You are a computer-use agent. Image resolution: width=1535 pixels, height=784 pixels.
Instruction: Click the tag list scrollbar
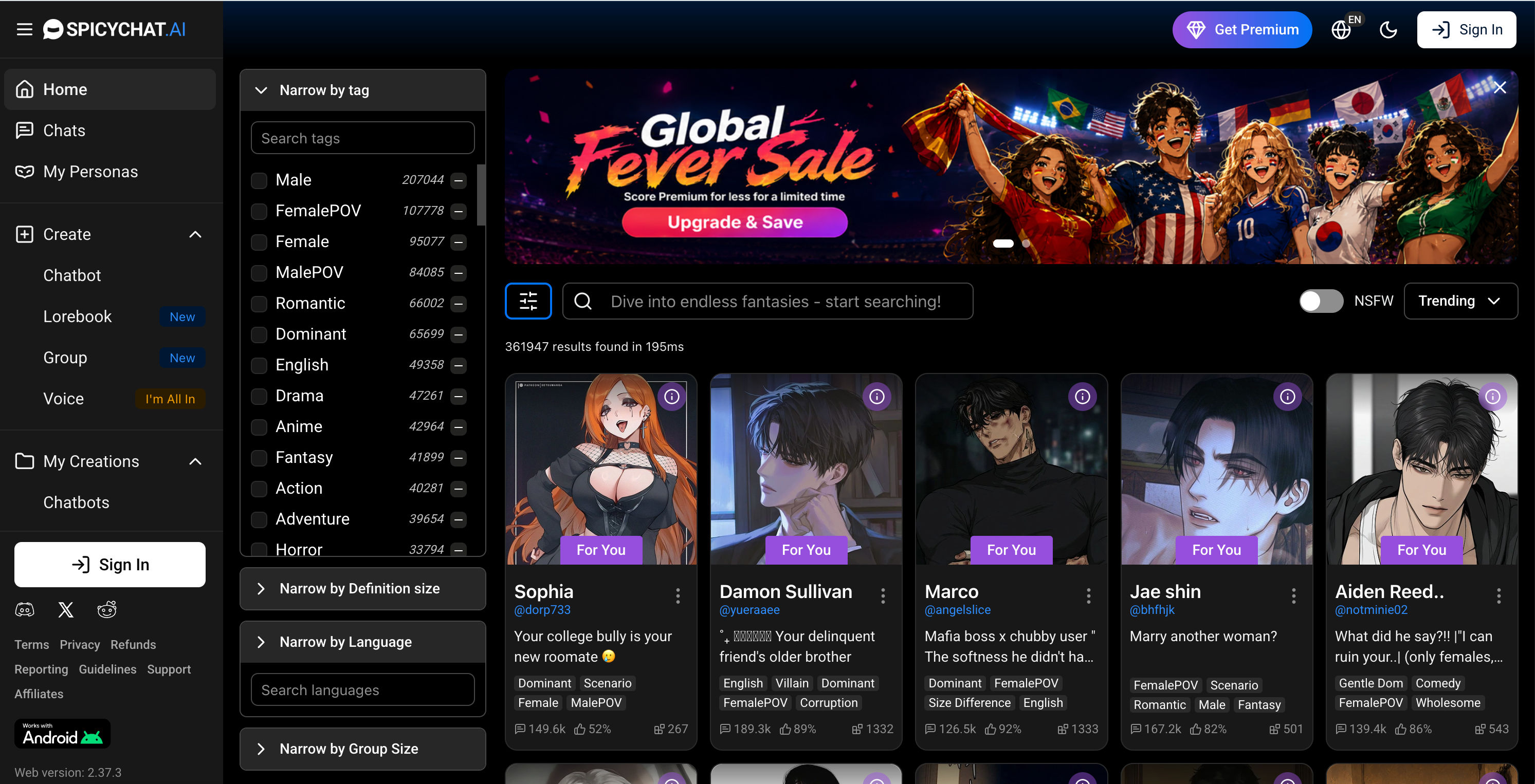coord(480,195)
